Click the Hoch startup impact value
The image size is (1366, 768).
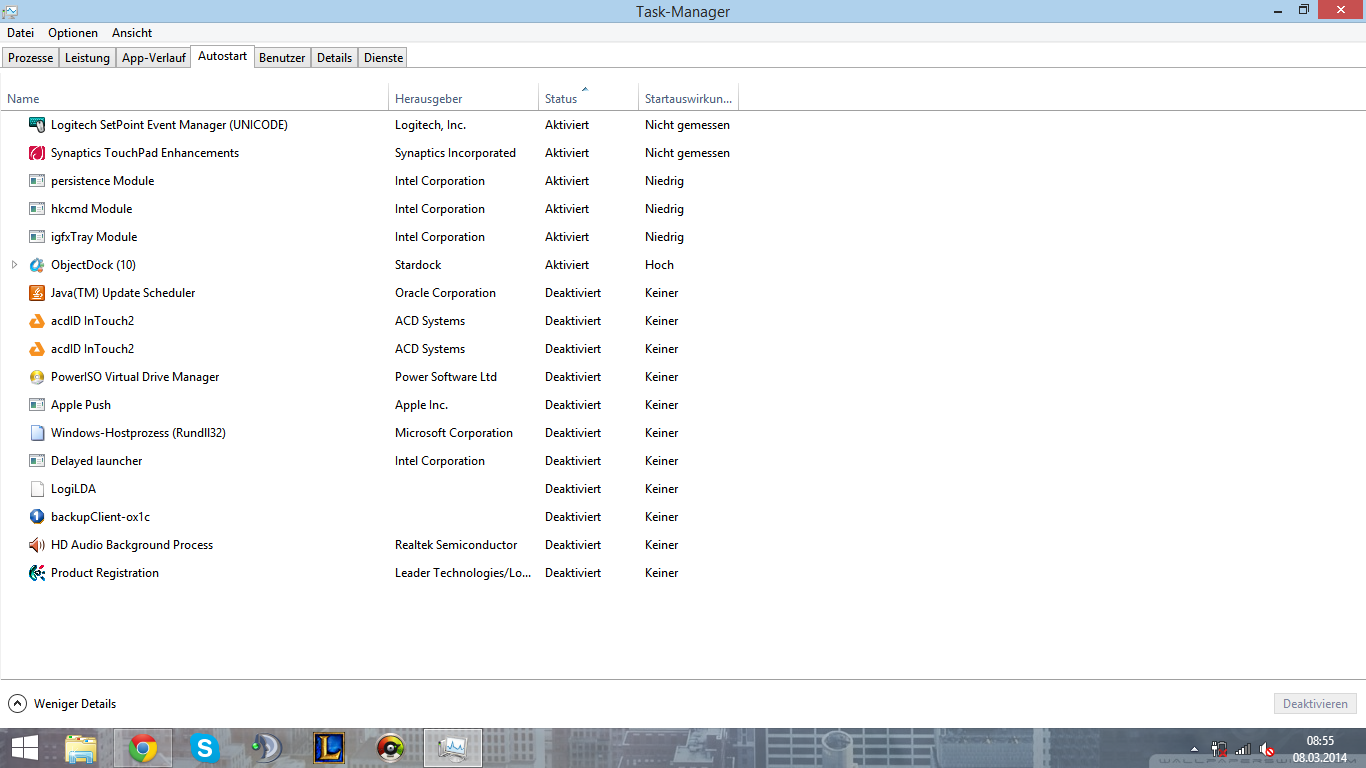tap(659, 265)
